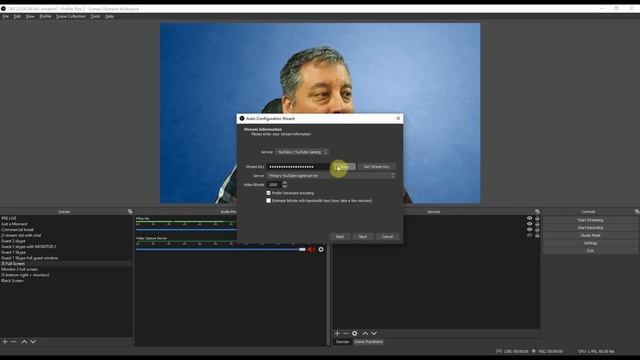The height and width of the screenshot is (360, 640).
Task: Show the hidden source with dimmed eye icon
Action: [x=529, y=235]
